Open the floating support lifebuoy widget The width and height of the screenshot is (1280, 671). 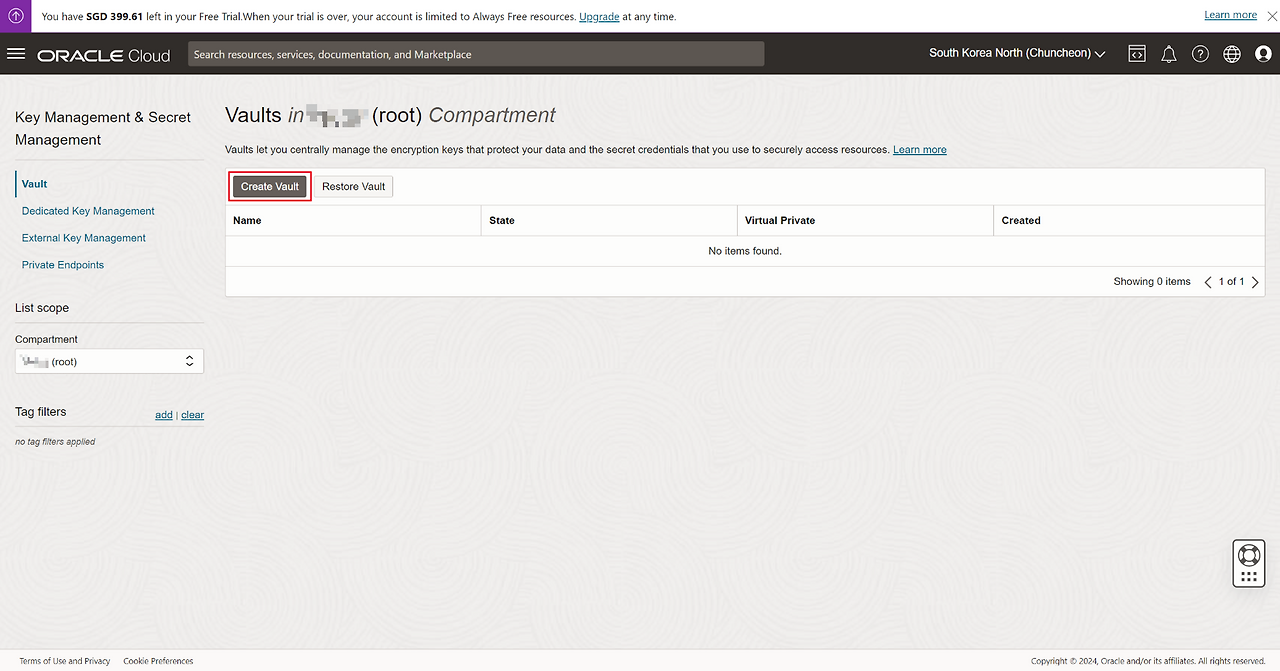[x=1248, y=555]
